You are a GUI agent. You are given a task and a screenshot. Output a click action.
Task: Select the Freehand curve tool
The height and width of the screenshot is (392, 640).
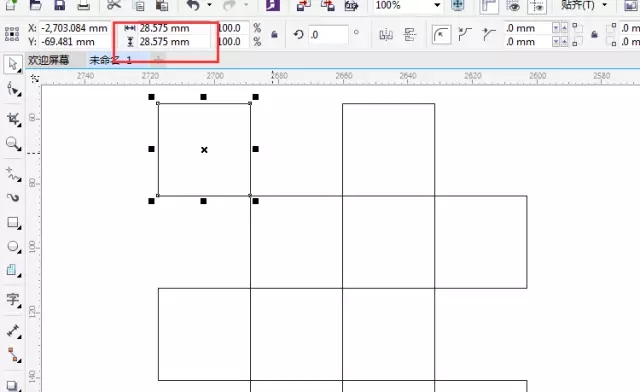(13, 174)
